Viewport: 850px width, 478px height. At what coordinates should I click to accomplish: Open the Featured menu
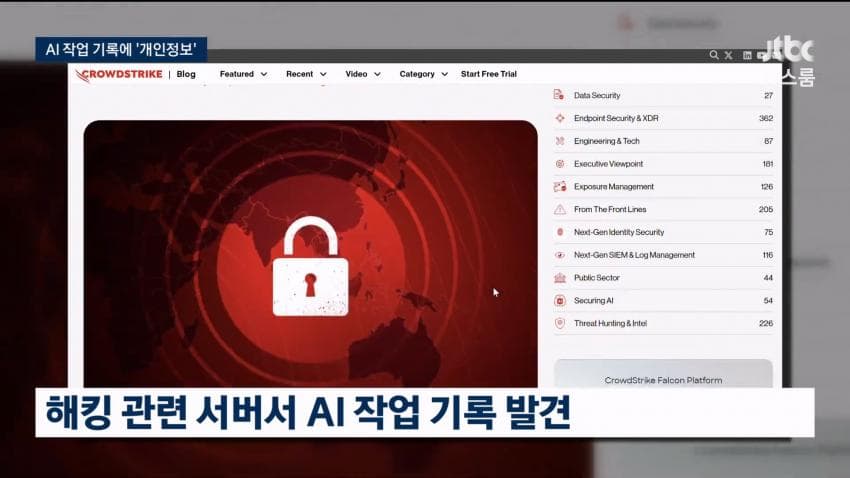tap(236, 74)
